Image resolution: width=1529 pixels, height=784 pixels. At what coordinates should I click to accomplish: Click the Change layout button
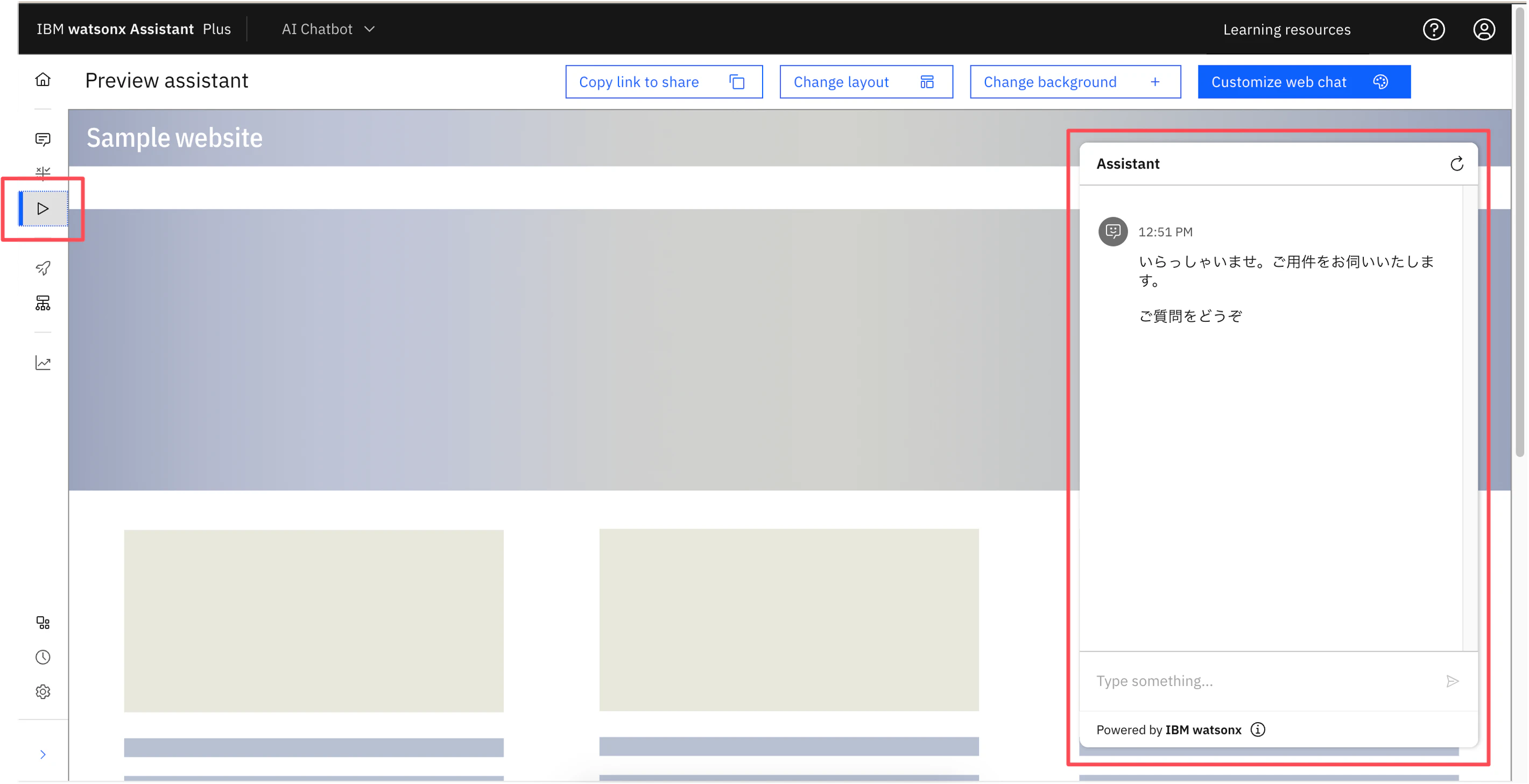(x=865, y=82)
